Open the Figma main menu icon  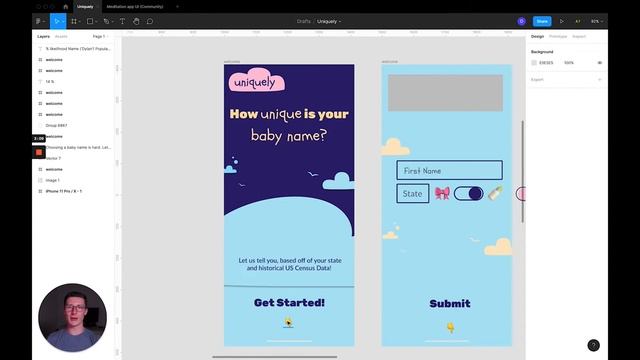pos(39,21)
